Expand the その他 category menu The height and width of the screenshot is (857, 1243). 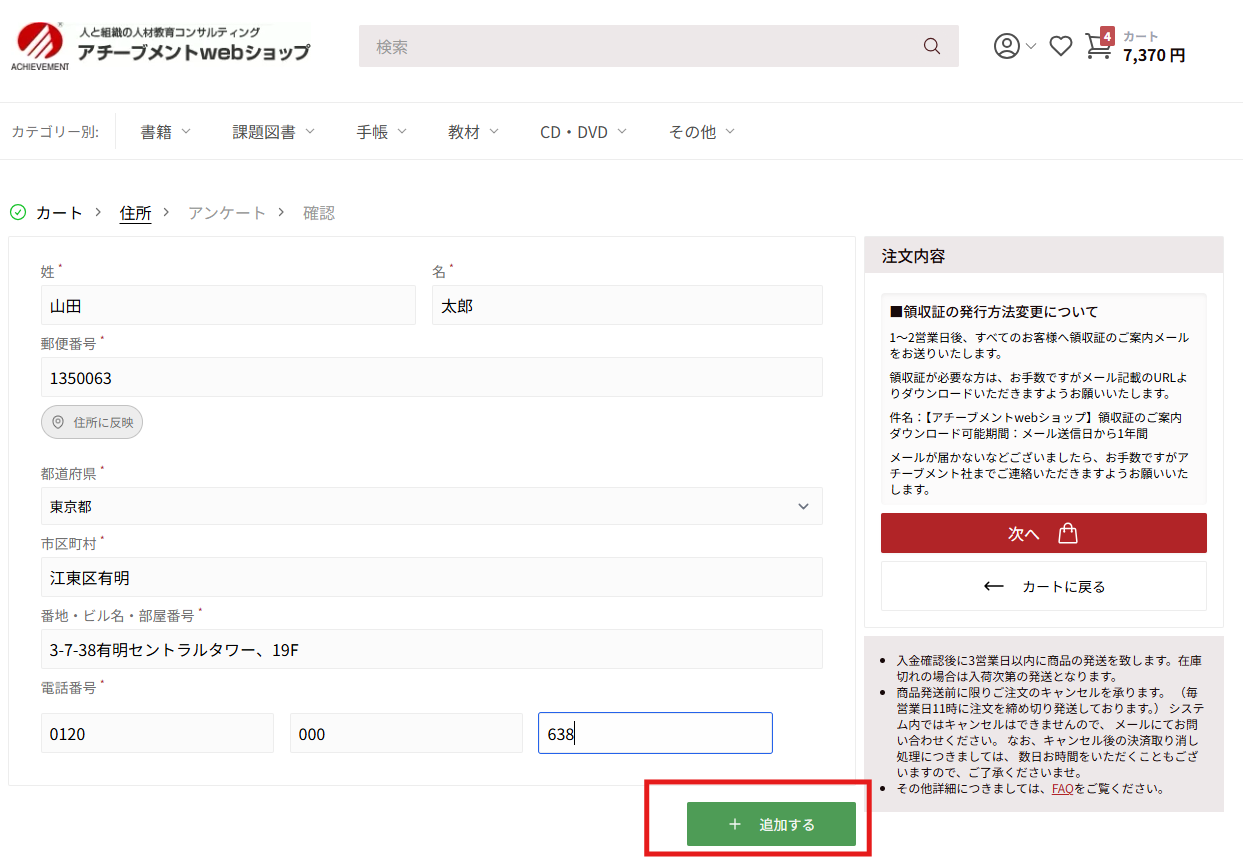702,132
